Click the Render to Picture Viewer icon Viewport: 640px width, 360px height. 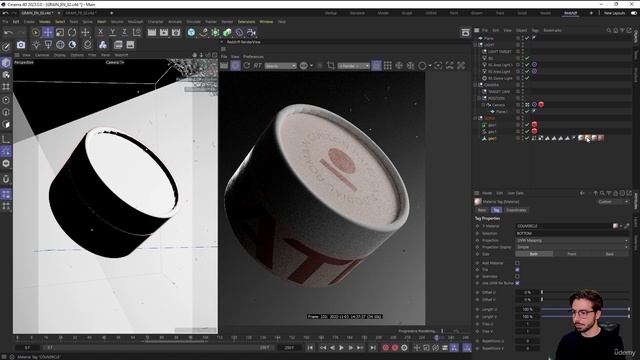164,32
